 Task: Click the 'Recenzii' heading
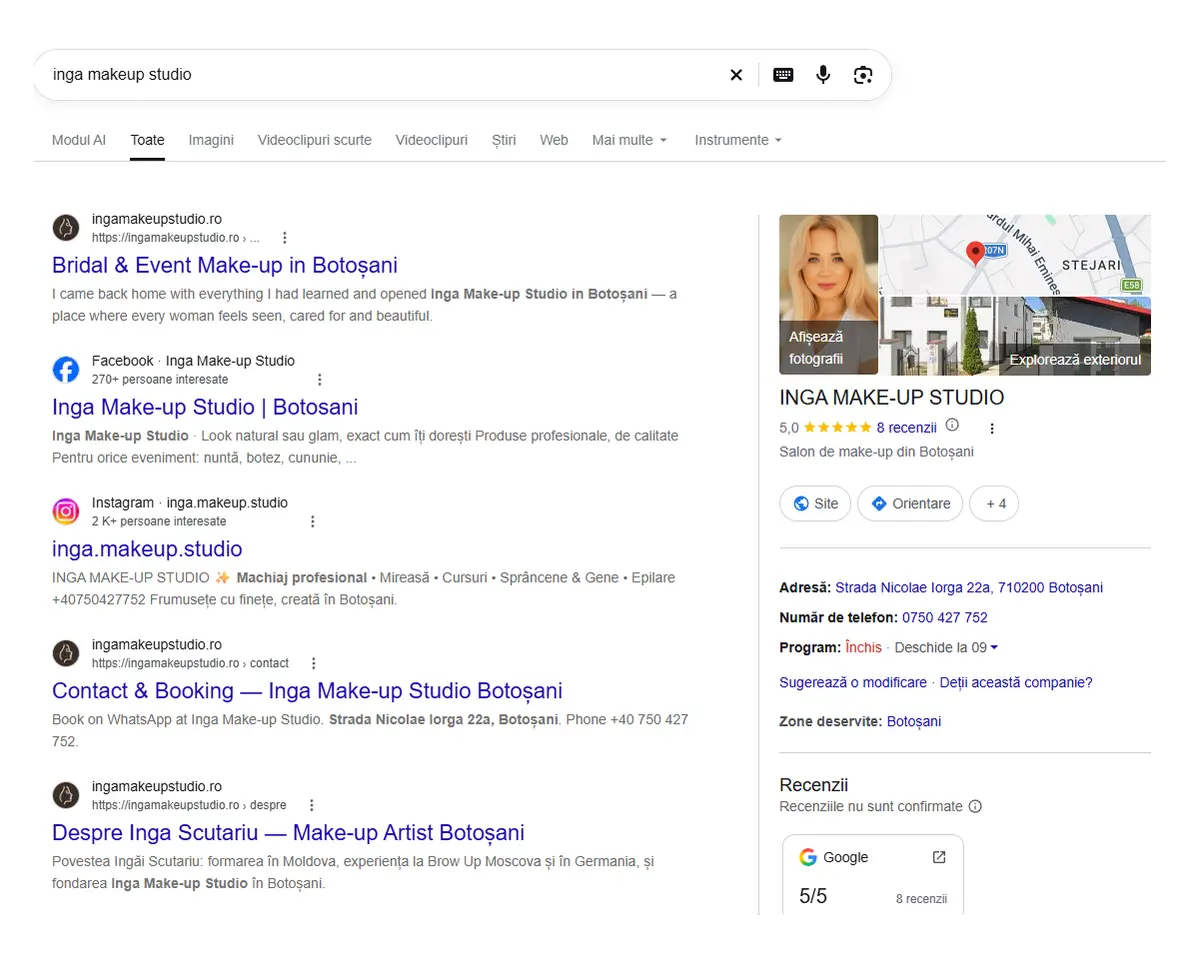[x=813, y=786]
